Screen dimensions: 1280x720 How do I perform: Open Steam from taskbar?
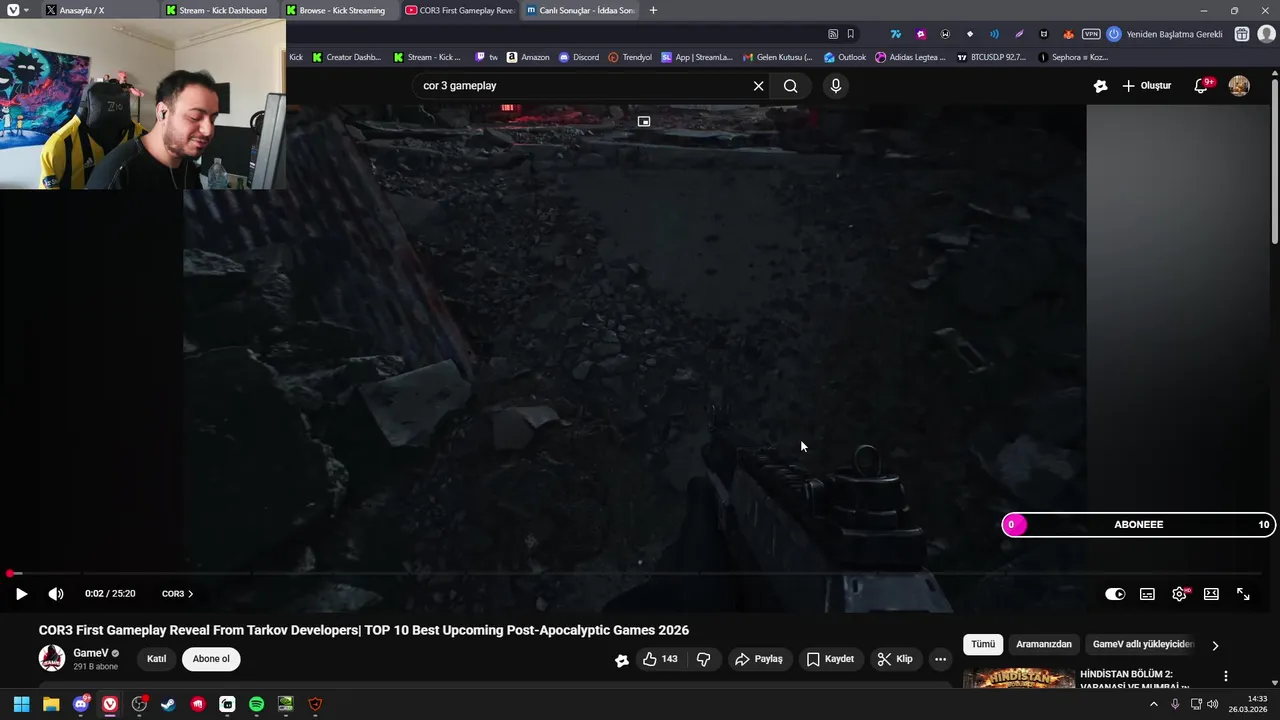click(168, 704)
